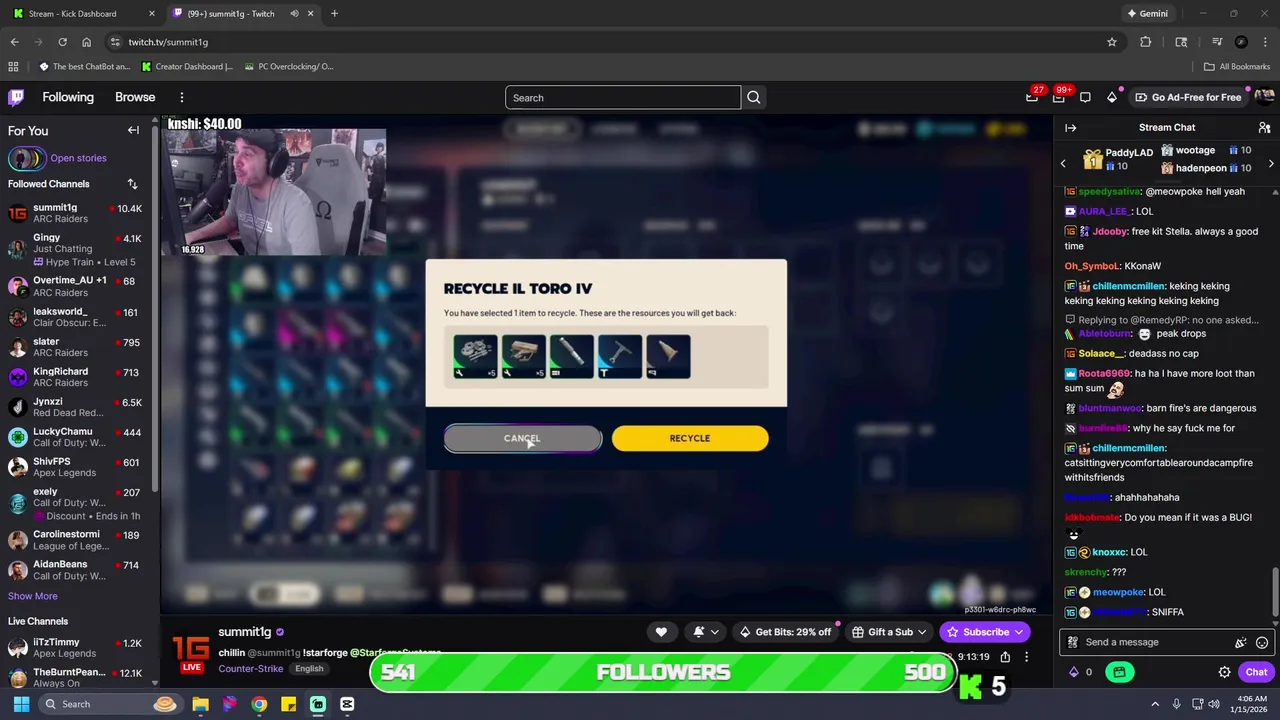Expand followed channels with Show More
The height and width of the screenshot is (720, 1280).
point(33,596)
